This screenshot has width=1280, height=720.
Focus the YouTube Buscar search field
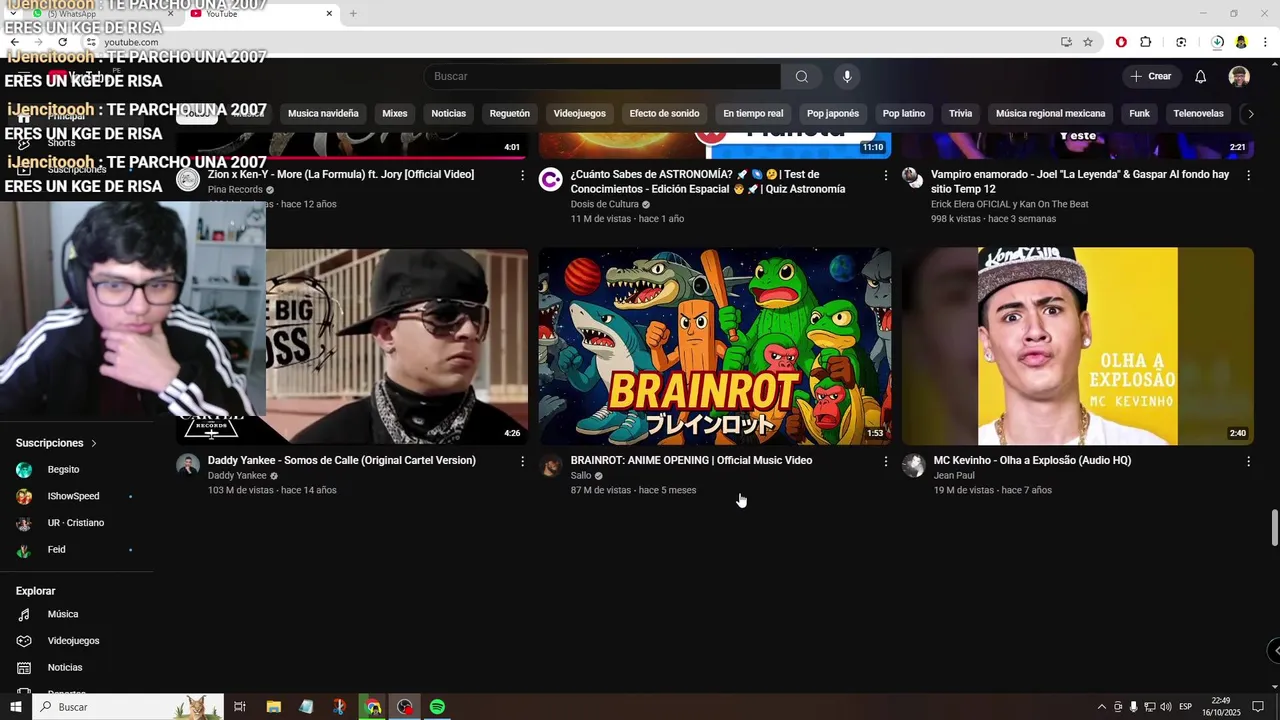pos(602,76)
